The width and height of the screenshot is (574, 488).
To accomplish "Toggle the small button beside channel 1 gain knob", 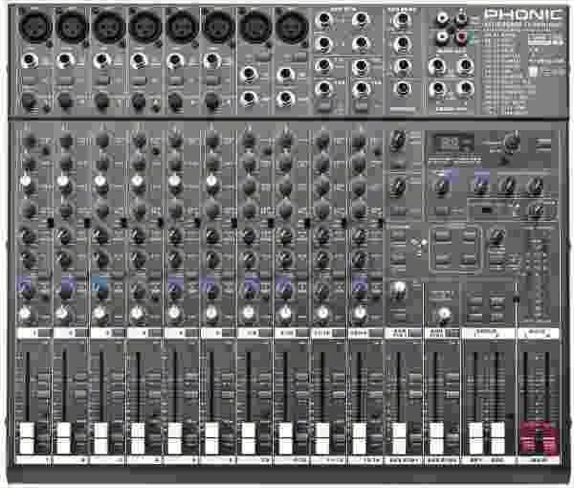I will [46, 107].
